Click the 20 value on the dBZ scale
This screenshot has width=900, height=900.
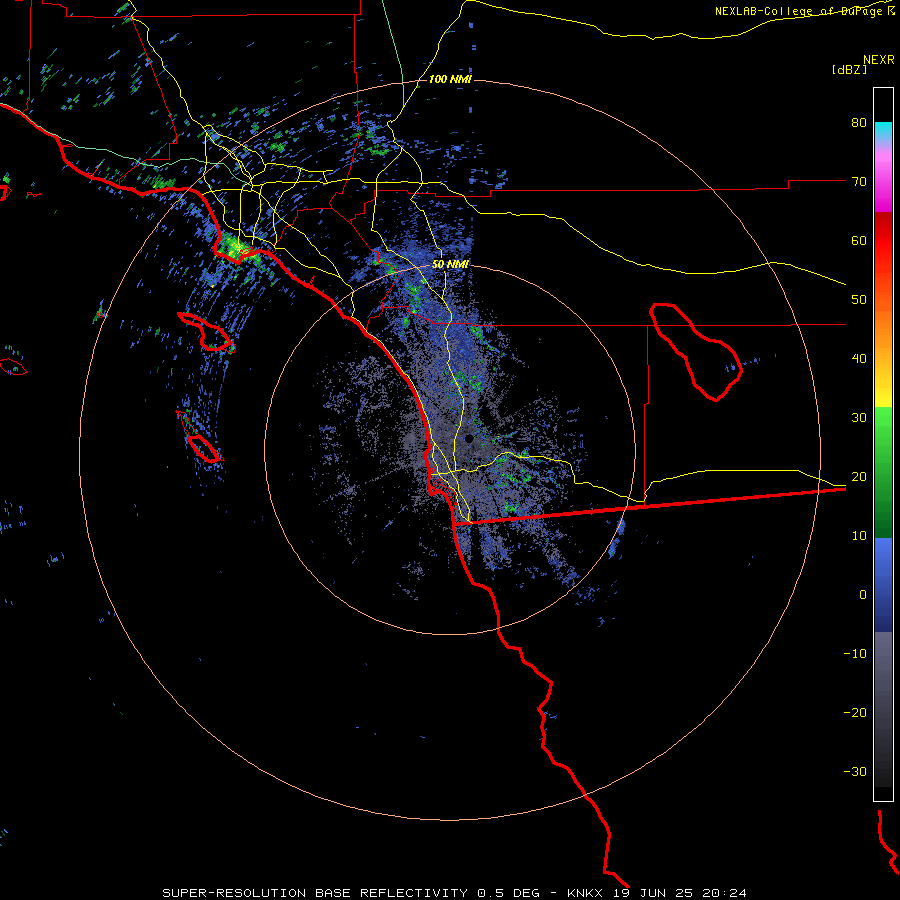[859, 477]
